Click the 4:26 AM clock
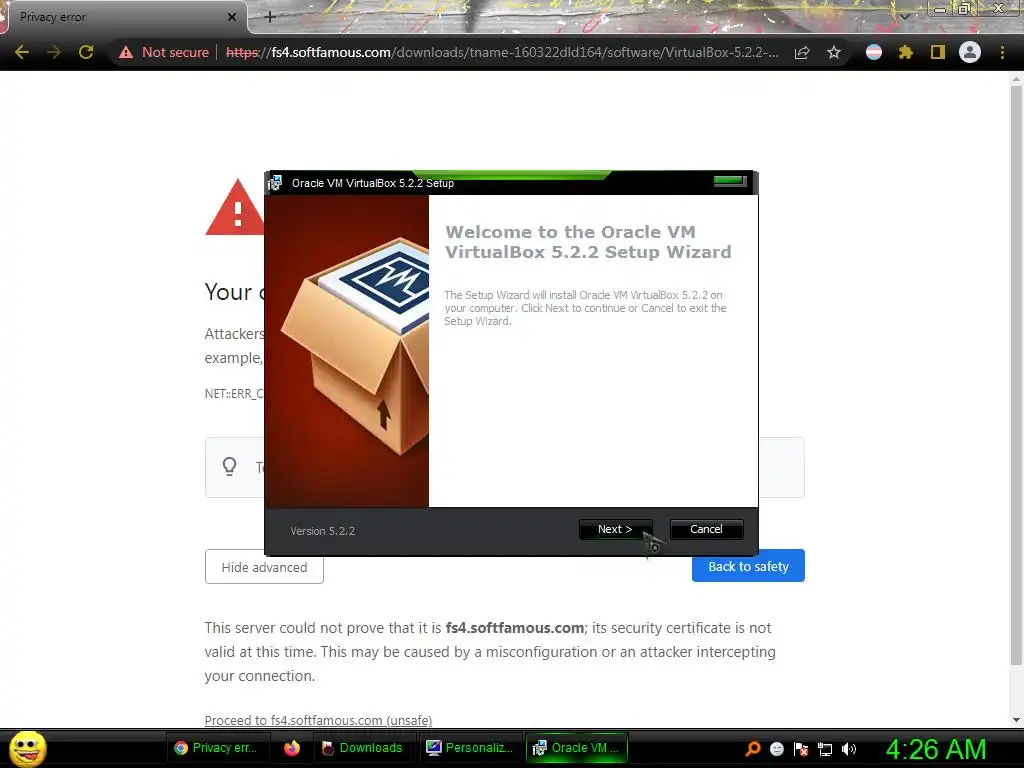The width and height of the screenshot is (1024, 768). point(936,749)
